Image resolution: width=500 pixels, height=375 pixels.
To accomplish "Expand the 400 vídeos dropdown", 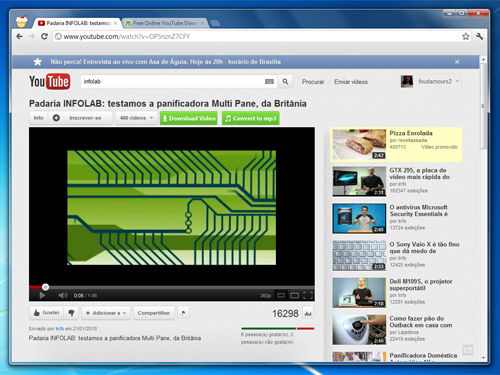I will [136, 118].
